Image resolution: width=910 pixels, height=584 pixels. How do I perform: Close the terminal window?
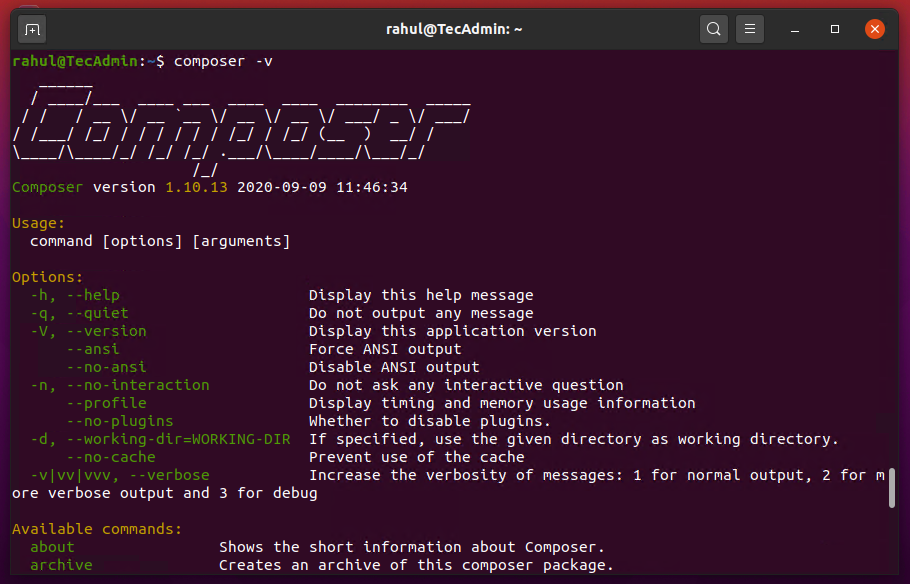[x=875, y=29]
